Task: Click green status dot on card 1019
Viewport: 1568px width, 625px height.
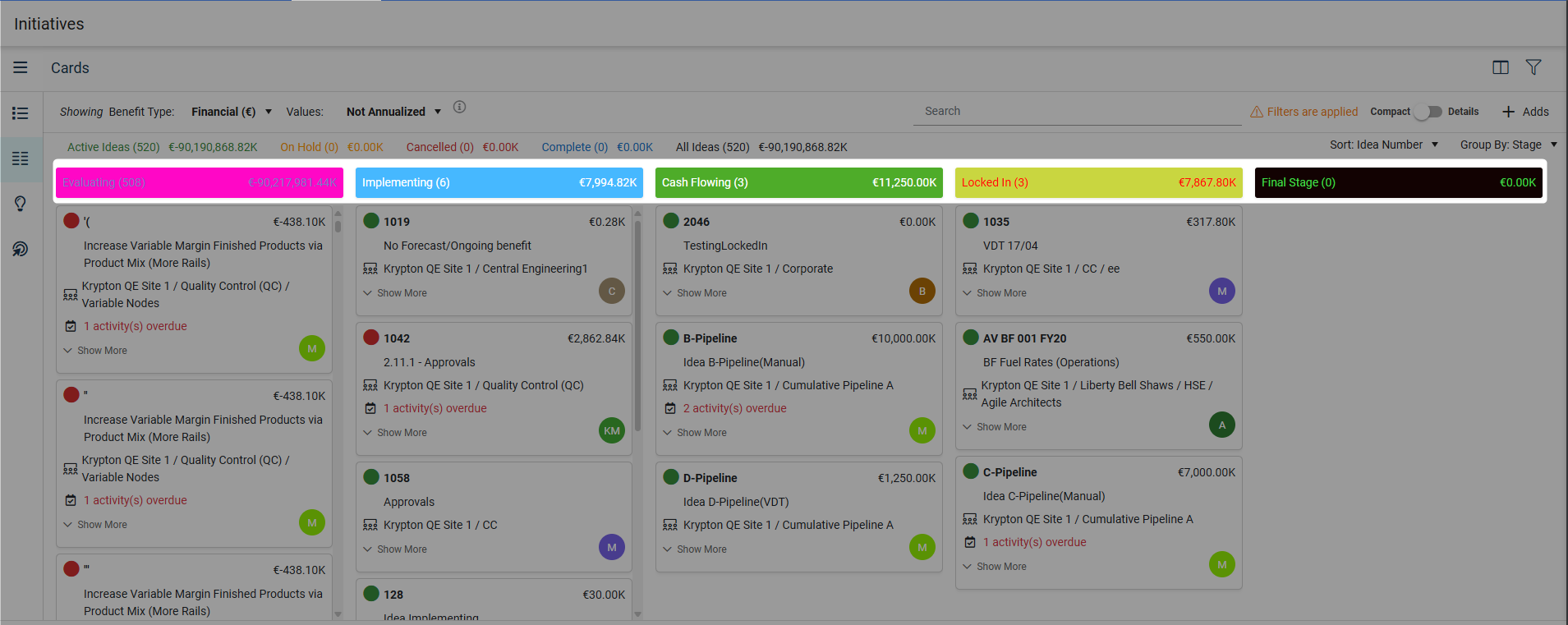Action: tap(371, 220)
